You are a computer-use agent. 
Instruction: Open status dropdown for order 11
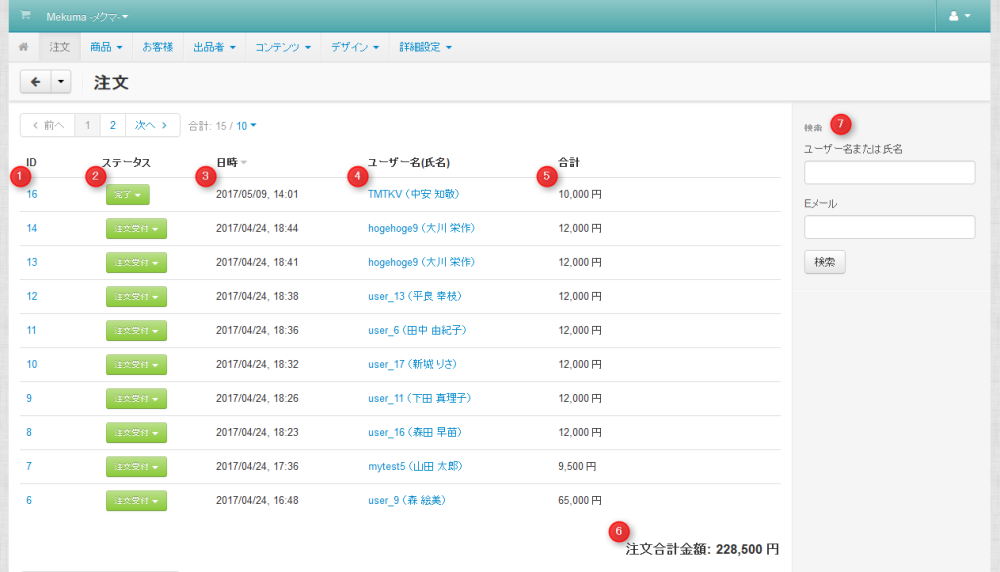136,330
